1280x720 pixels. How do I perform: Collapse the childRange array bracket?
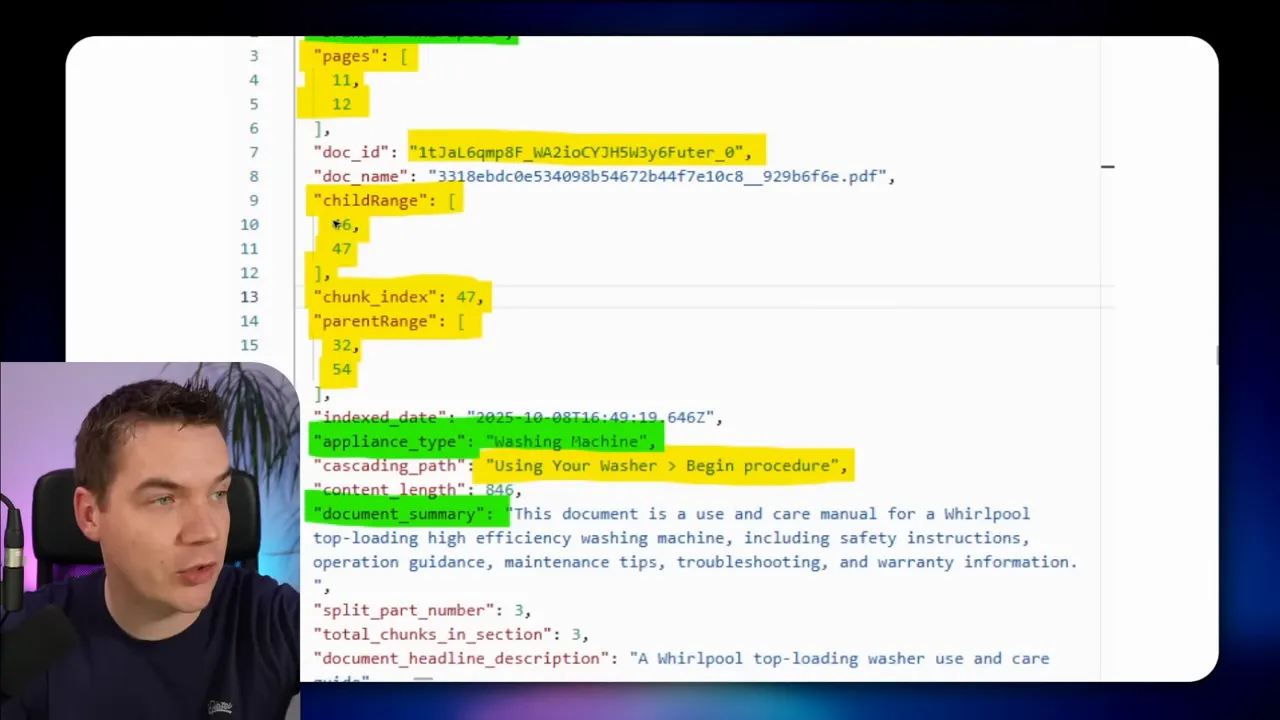pyautogui.click(x=452, y=200)
